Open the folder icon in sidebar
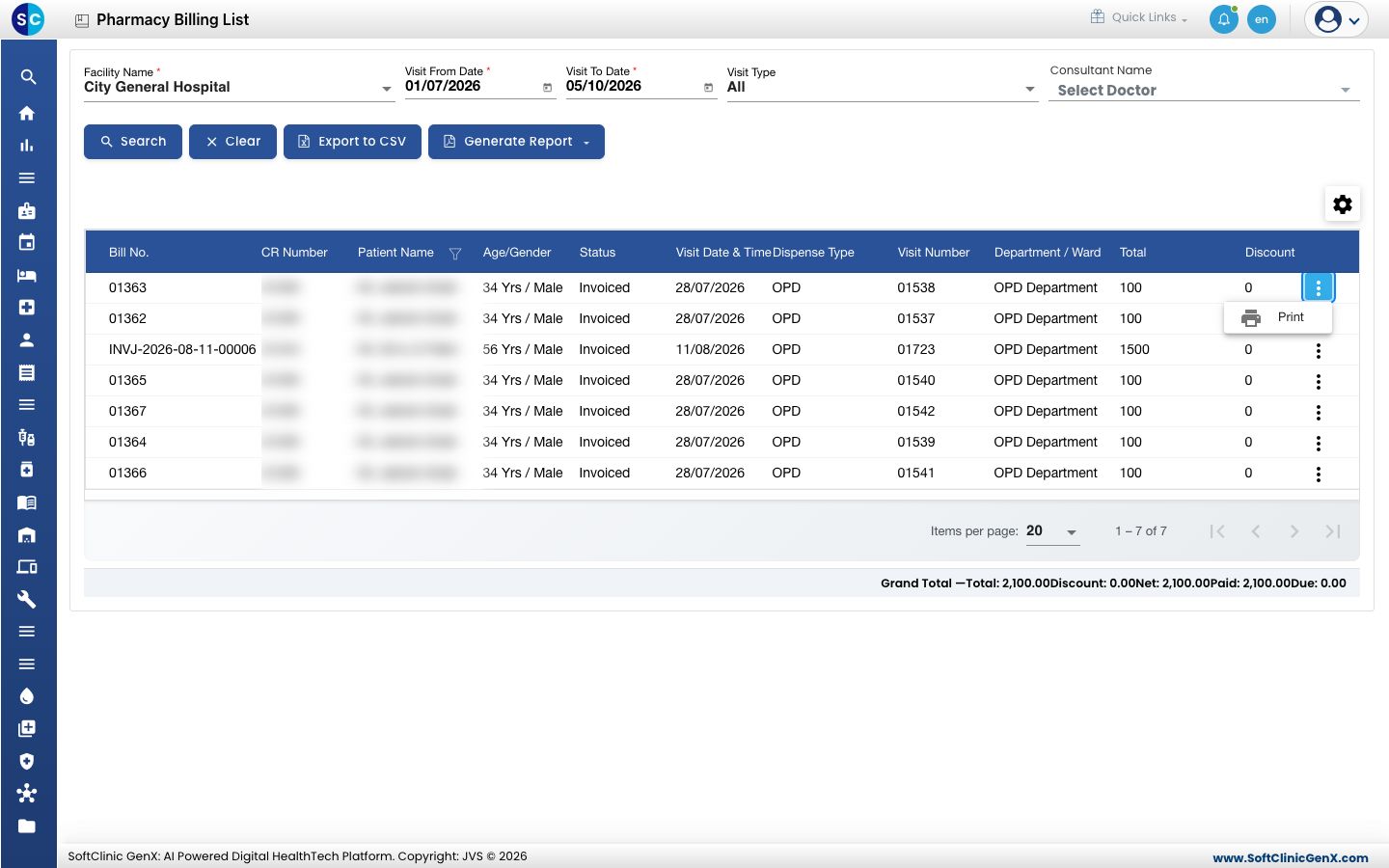Screen dimensions: 1389x868 point(27,826)
